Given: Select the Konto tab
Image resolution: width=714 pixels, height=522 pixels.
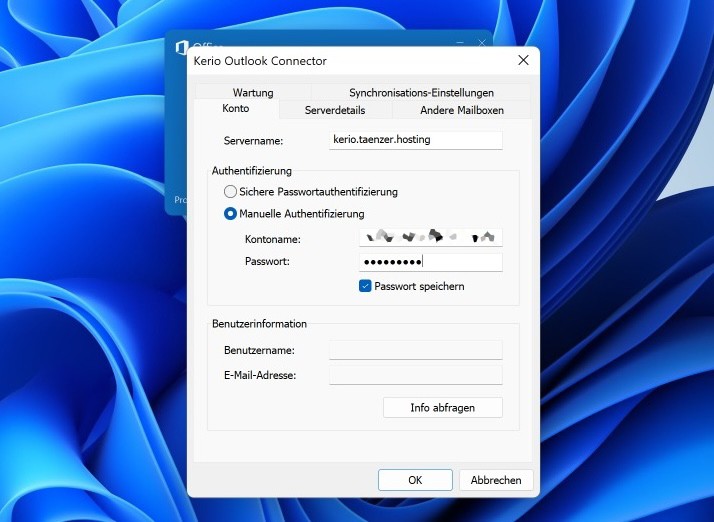Looking at the screenshot, I should point(236,108).
